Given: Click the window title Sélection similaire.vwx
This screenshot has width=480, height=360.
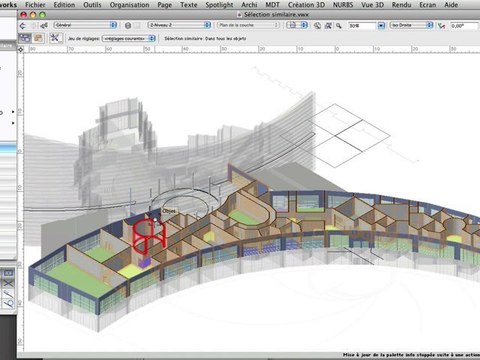Looking at the screenshot, I should pyautogui.click(x=276, y=15).
